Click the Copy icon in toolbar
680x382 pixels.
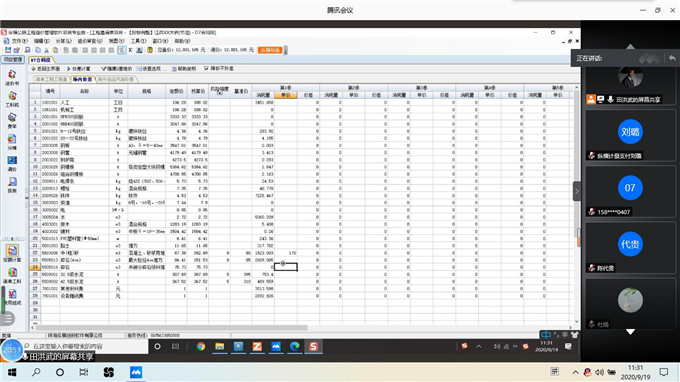pyautogui.click(x=38, y=50)
